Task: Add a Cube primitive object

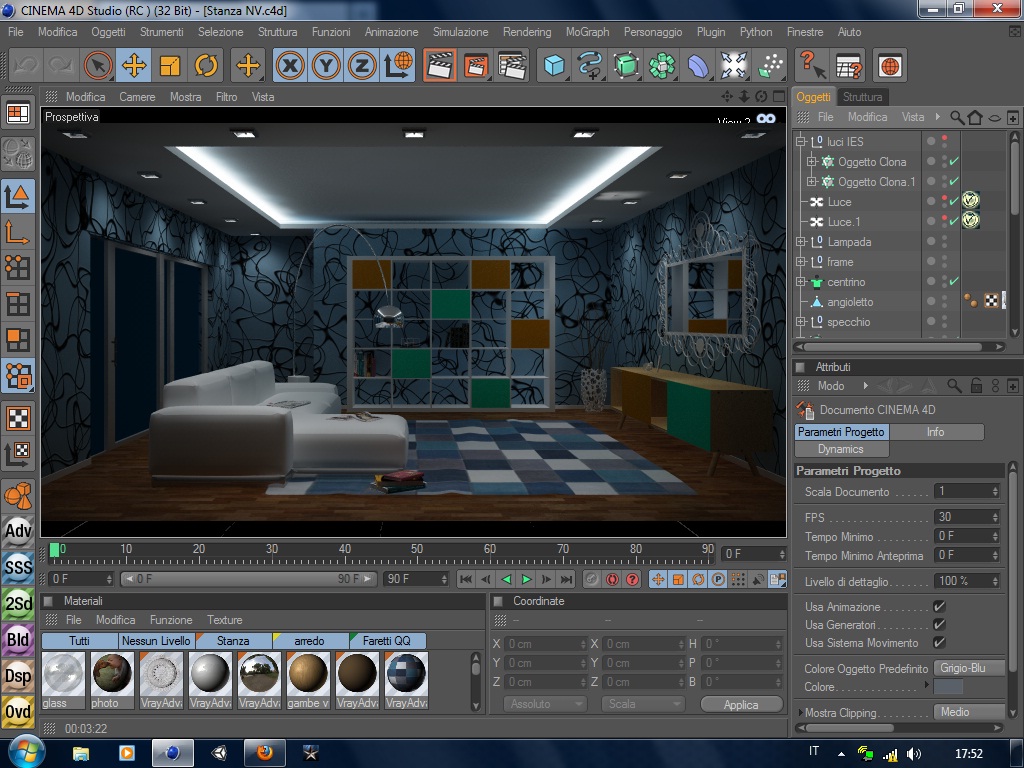Action: click(x=554, y=66)
